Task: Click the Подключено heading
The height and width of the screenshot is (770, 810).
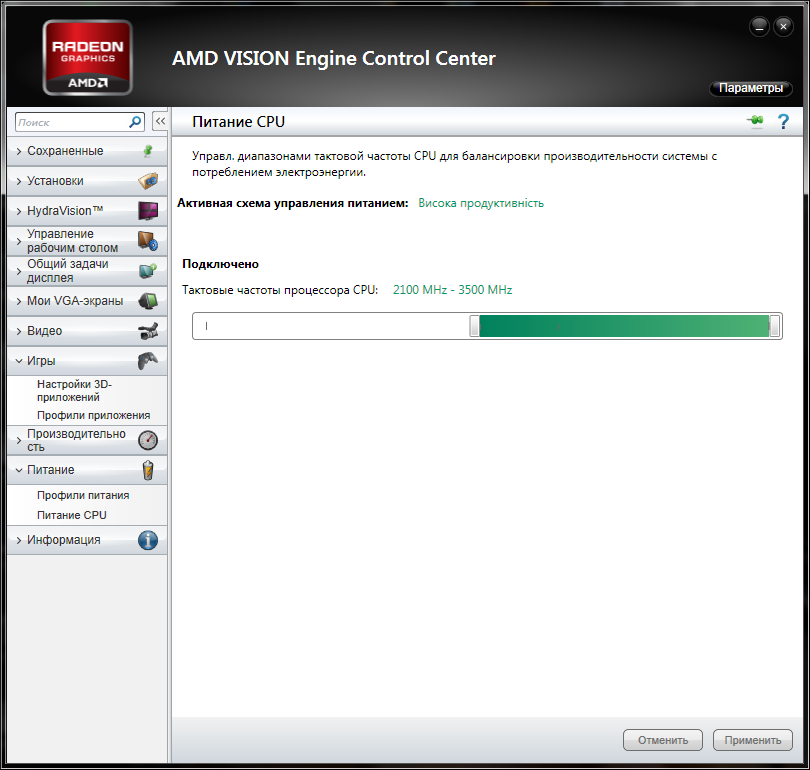Action: (x=221, y=264)
